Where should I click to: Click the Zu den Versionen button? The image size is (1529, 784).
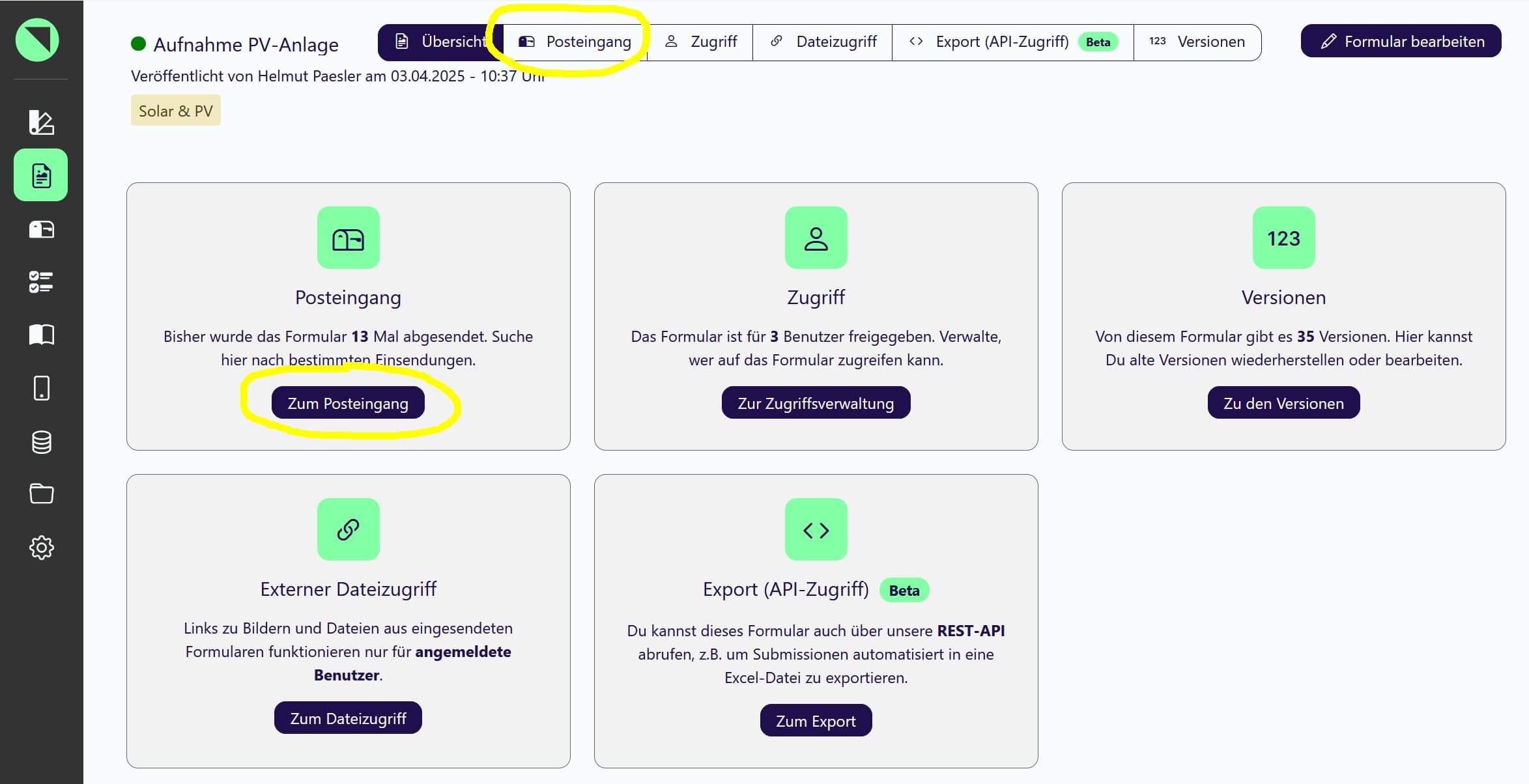coord(1283,403)
